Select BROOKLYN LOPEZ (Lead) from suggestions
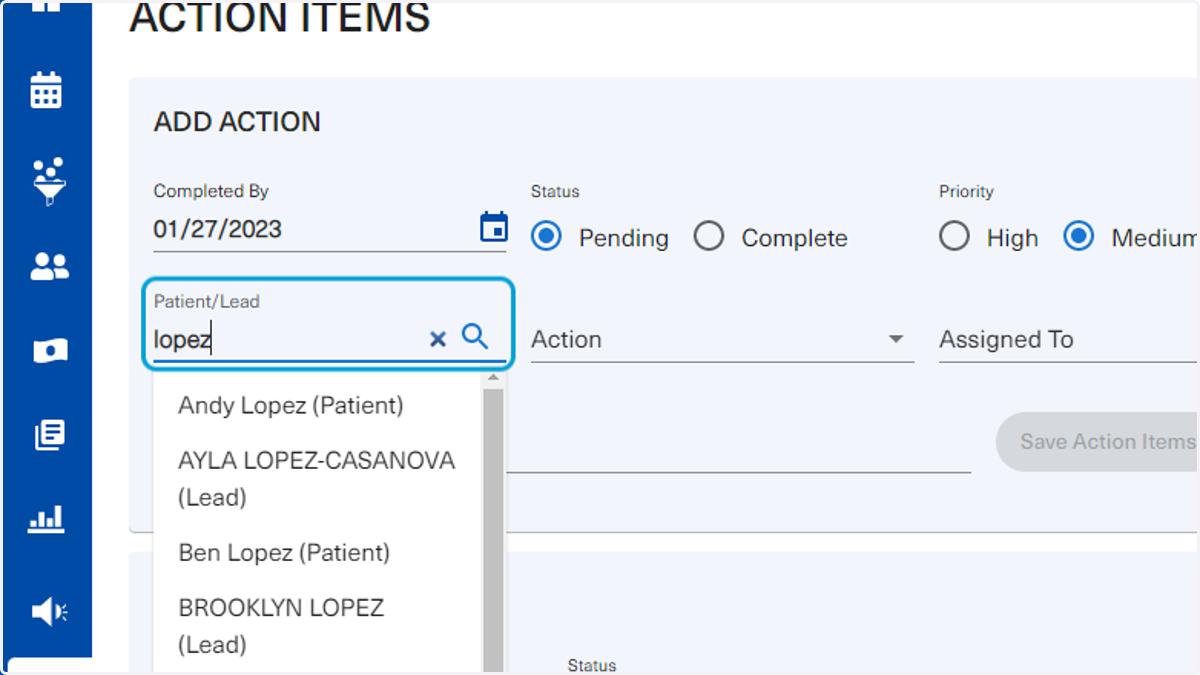This screenshot has width=1200, height=675. point(318,626)
